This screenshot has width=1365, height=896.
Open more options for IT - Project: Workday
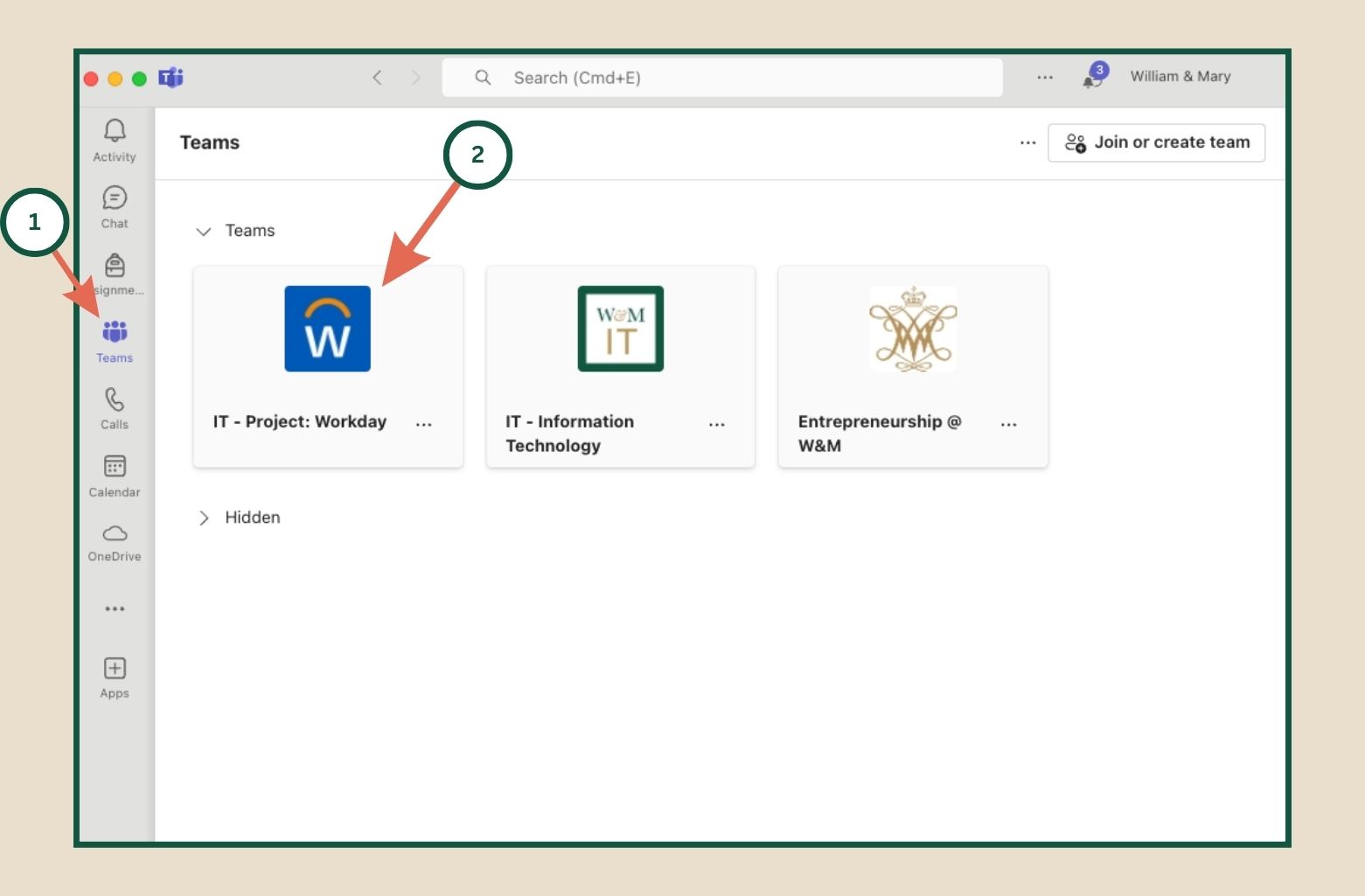click(424, 424)
